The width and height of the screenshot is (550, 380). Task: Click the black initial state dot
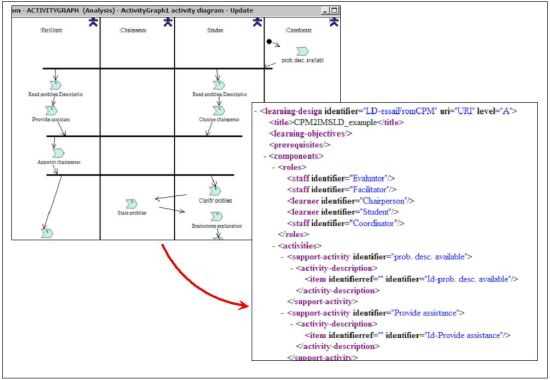coord(269,41)
